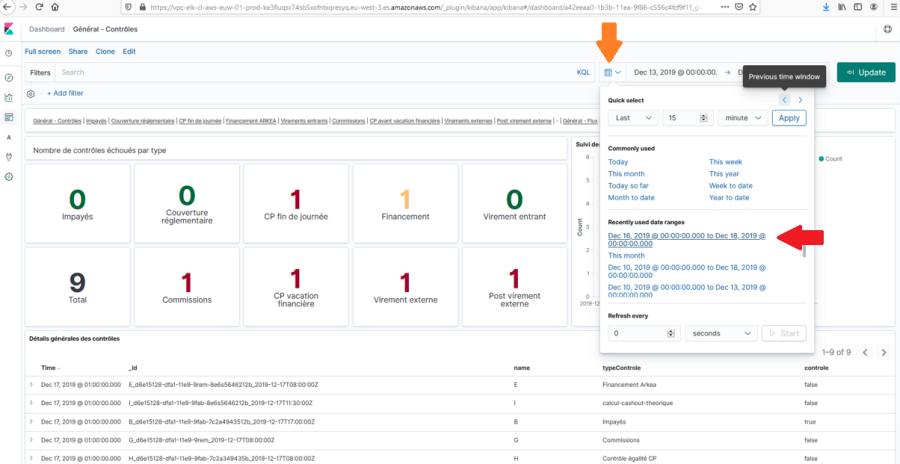Open Visualize chart icon in sidebar
Viewport: 900px width, 464px height.
pyautogui.click(x=9, y=97)
